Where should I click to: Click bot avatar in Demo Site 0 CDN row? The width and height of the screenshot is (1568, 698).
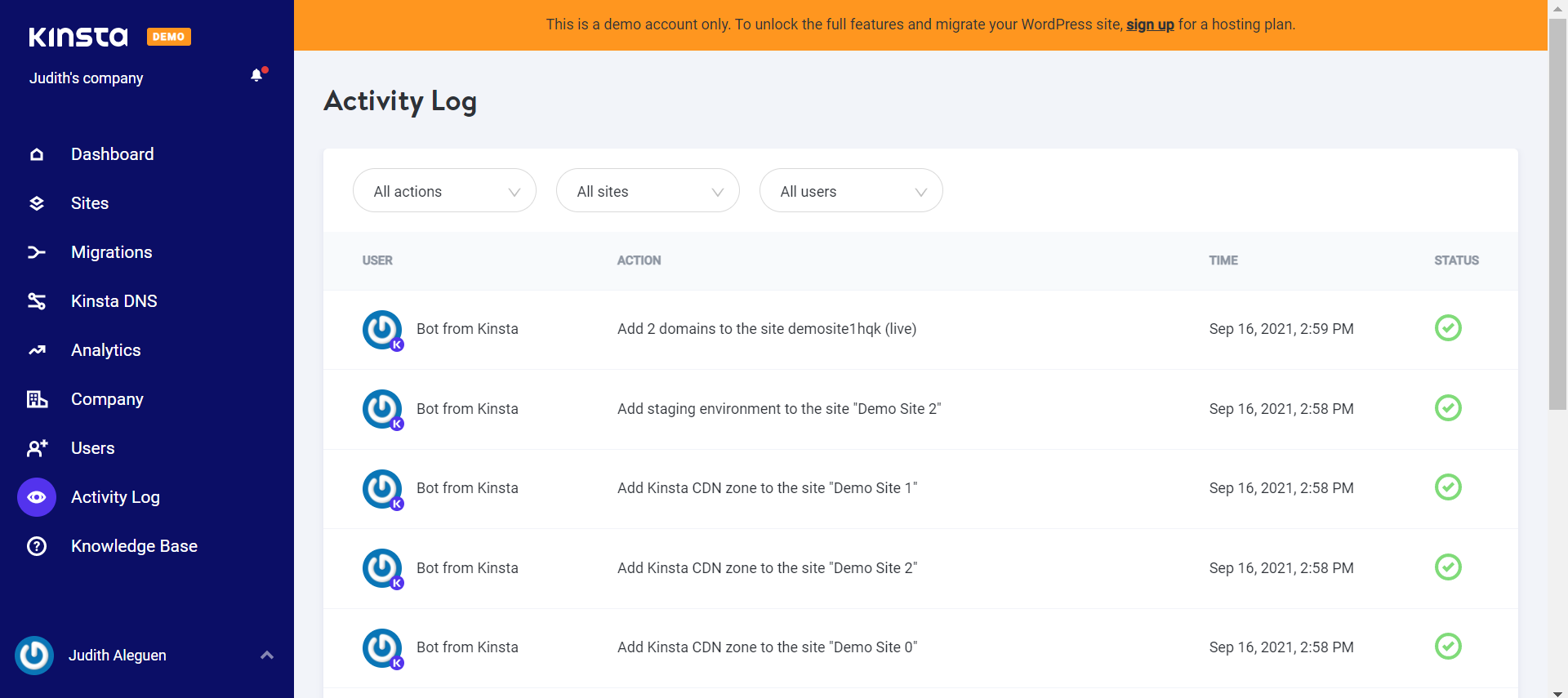click(x=382, y=648)
